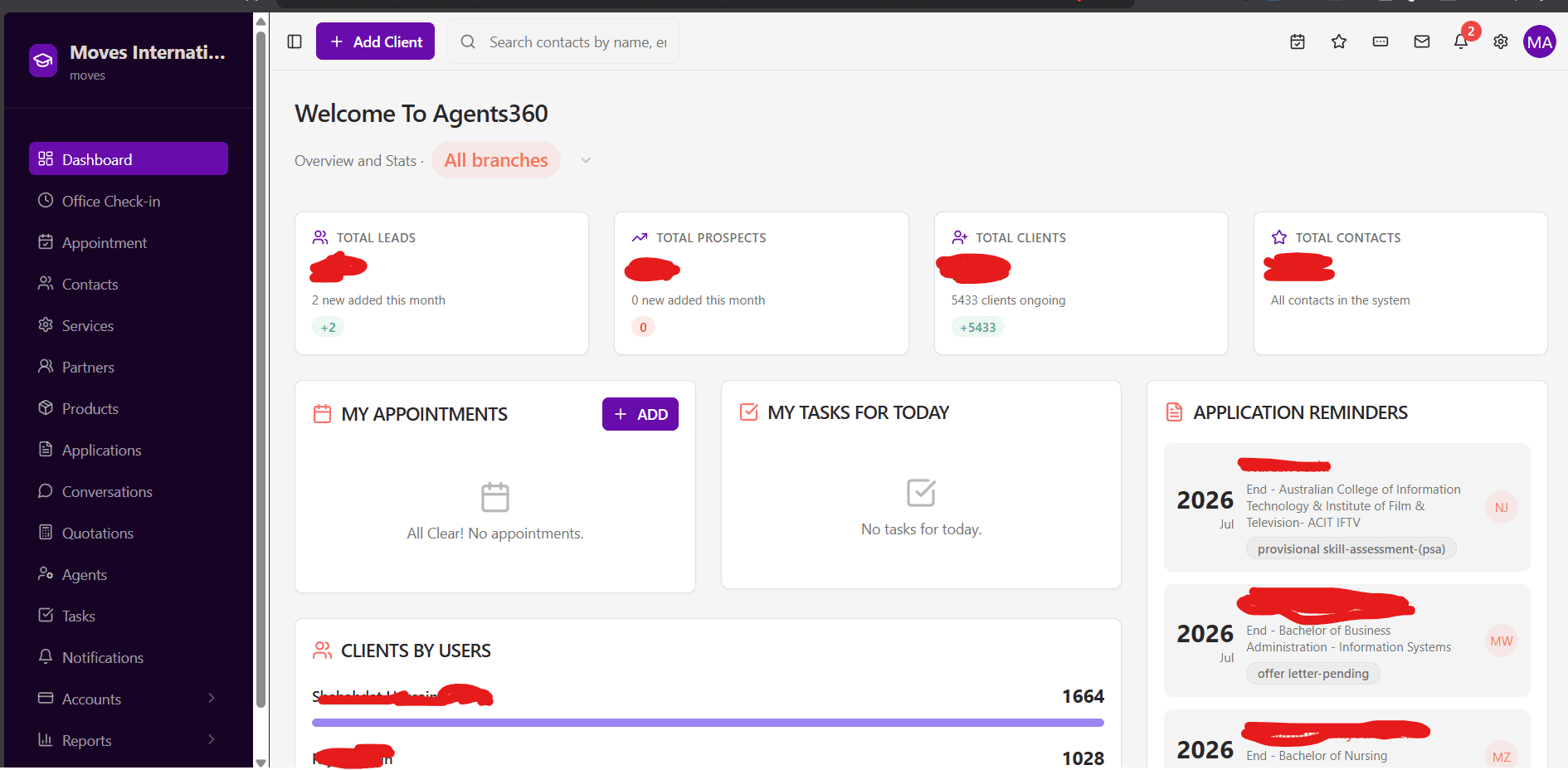Open the keyboard shortcuts icon in header
Viewport: 1568px width, 770px height.
1381,41
